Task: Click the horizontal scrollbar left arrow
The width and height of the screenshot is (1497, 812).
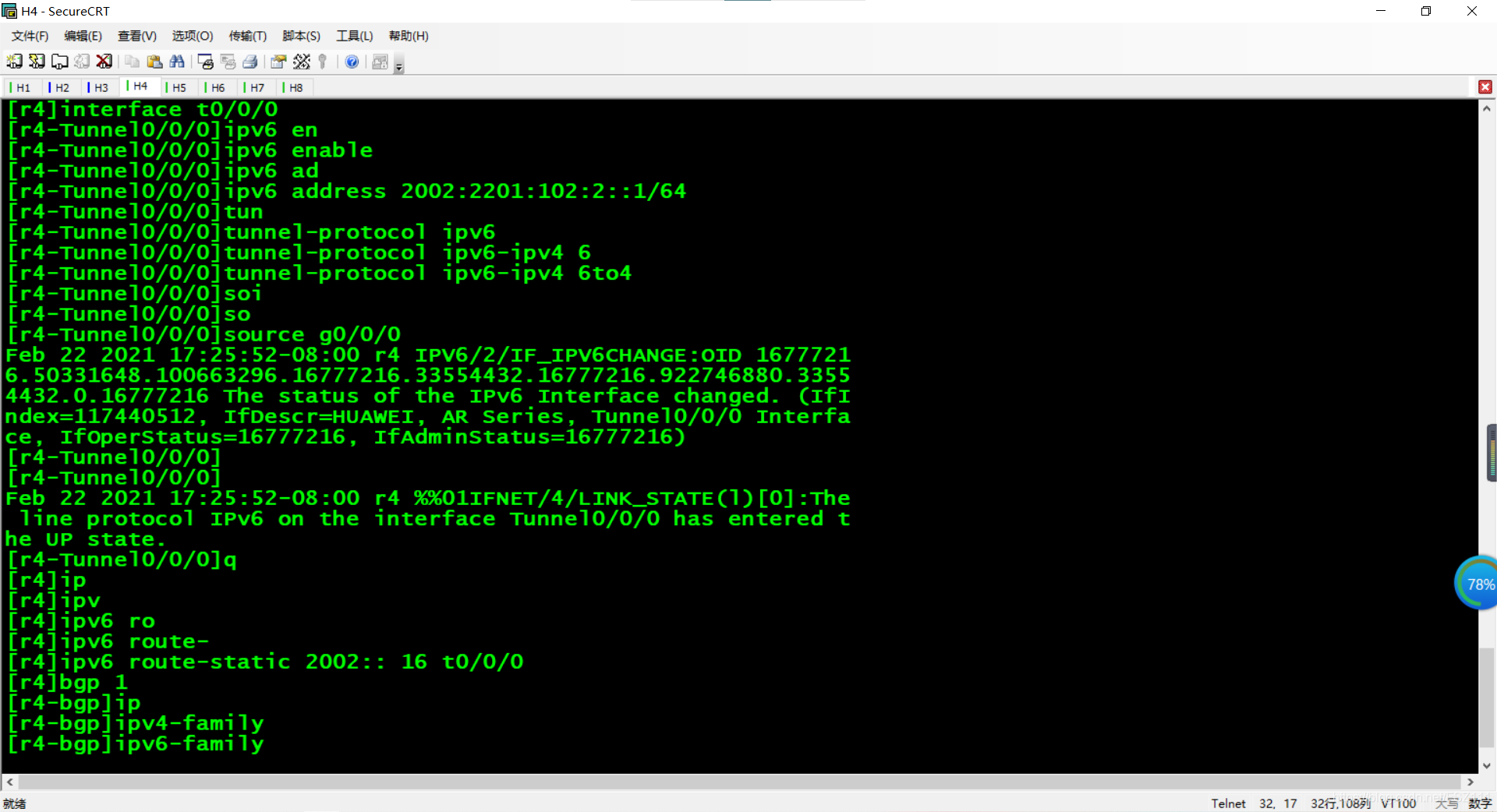Action: coord(9,782)
